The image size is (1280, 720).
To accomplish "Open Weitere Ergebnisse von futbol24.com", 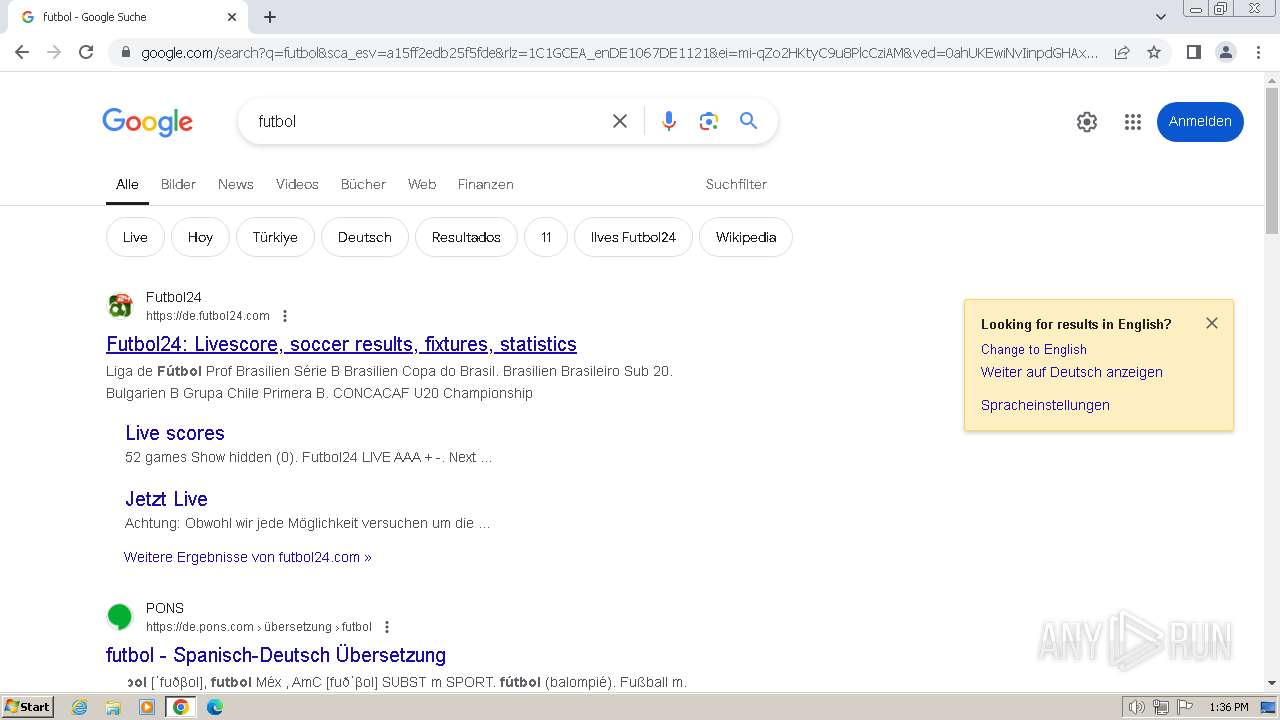I will click(248, 557).
